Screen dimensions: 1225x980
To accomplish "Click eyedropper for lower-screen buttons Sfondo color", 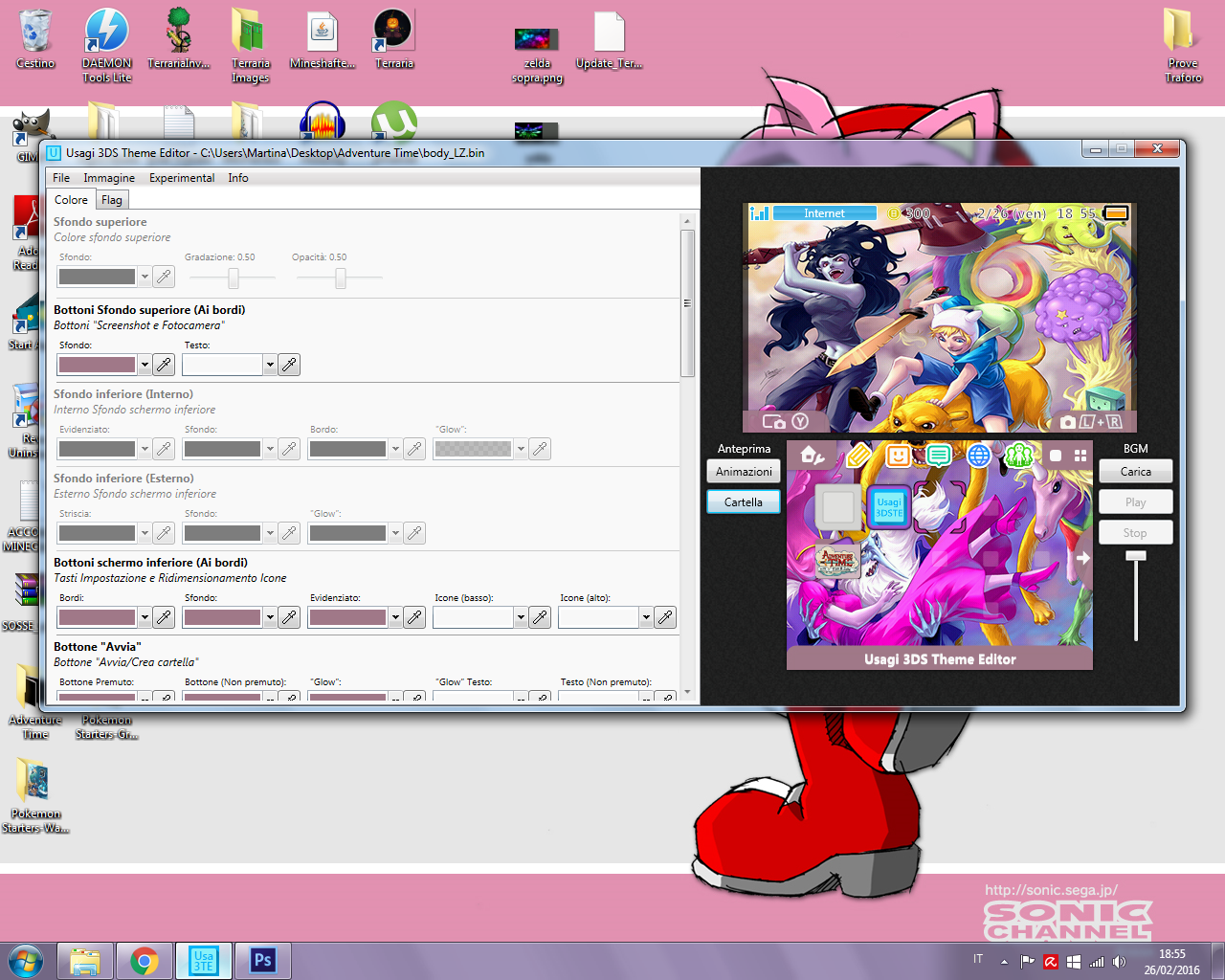I will [x=289, y=617].
